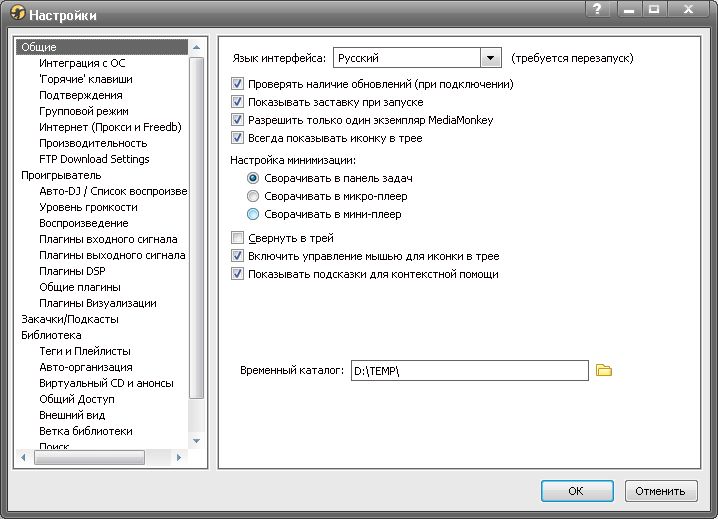Open 'Уровень громкости' settings page
The image size is (718, 519).
click(88, 207)
